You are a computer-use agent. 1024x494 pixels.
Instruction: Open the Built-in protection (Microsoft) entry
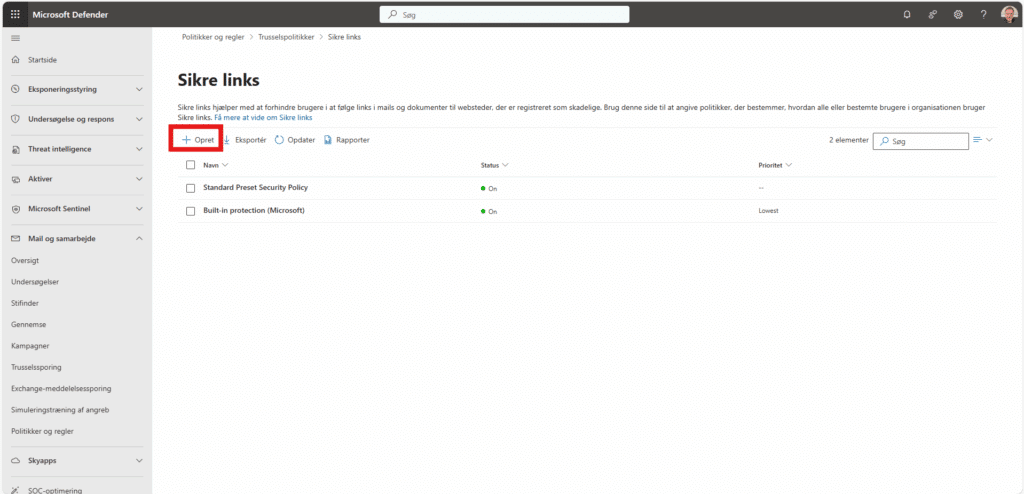[254, 210]
